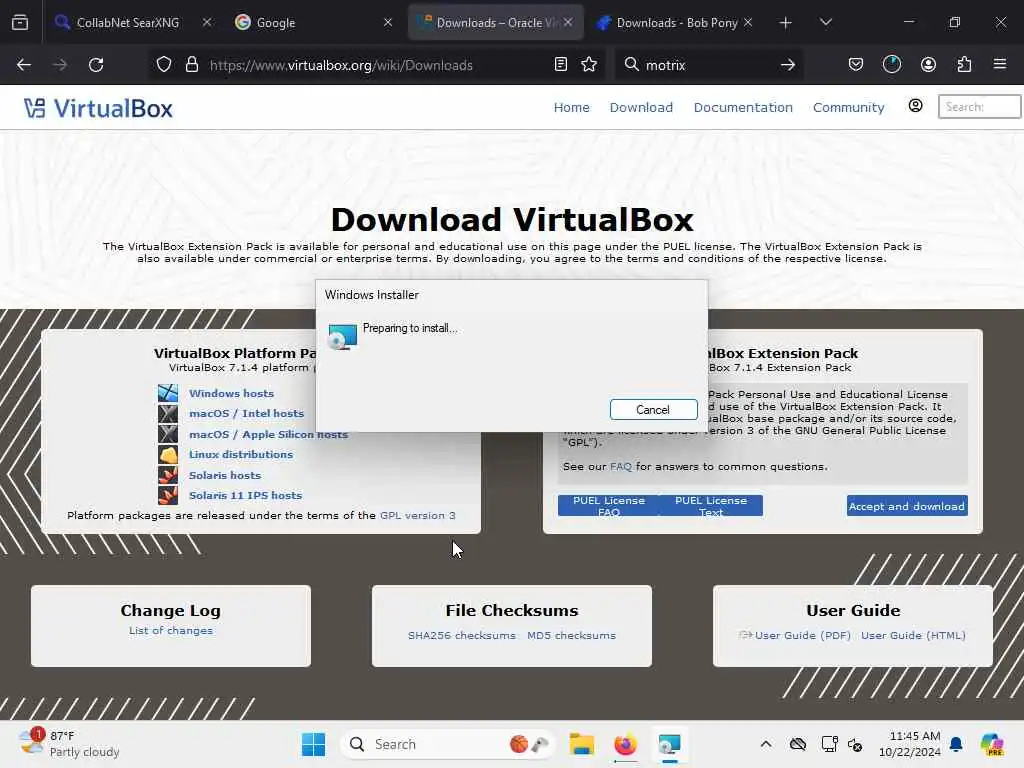Open the List of changes link

[170, 630]
